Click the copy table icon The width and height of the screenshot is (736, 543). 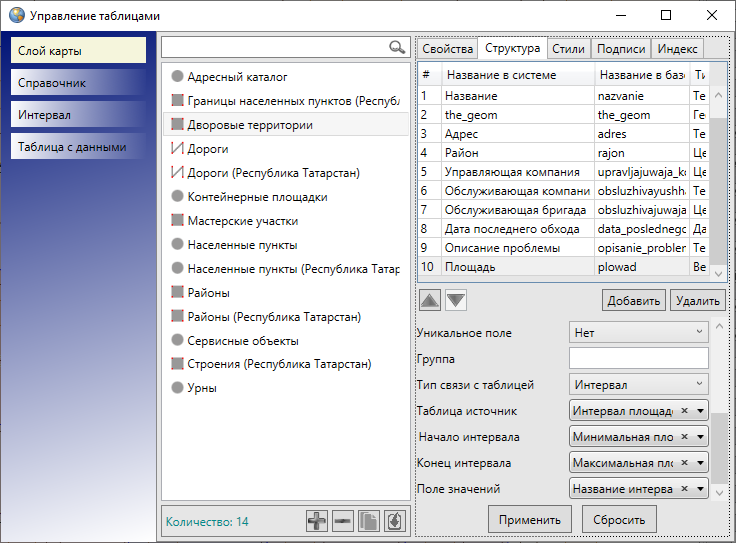coord(369,521)
